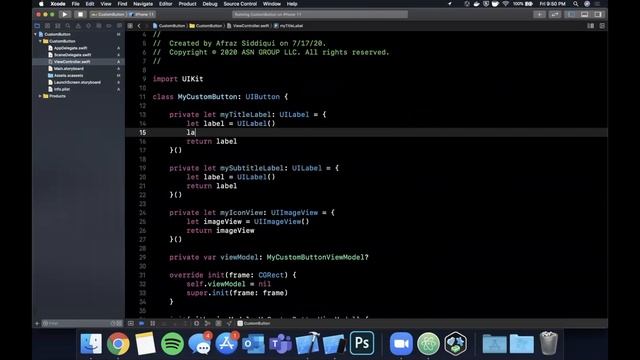
Task: Open Wi-Fi status menu
Action: [506, 4]
